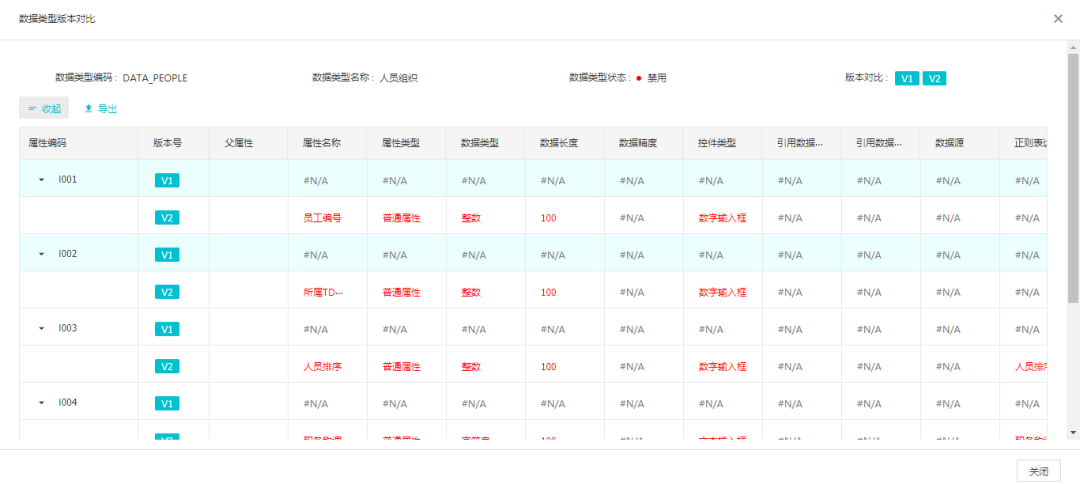
Task: Collapse the I003 attribute row
Action: tap(42, 328)
